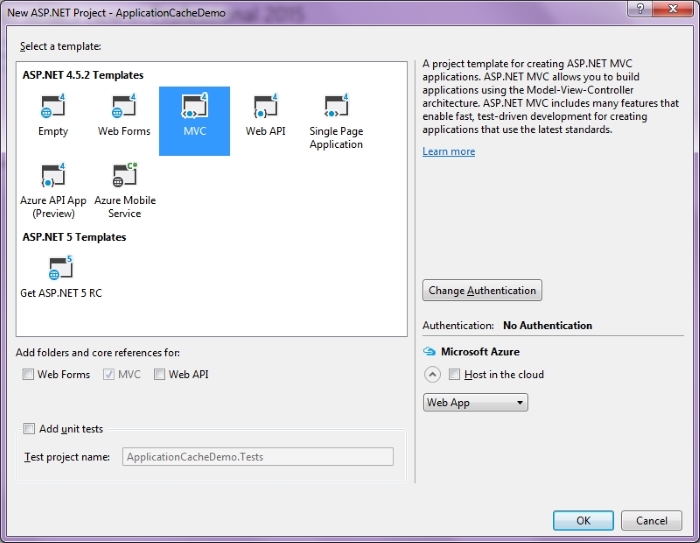The image size is (700, 543).
Task: Click the Get ASP.NET 5 RC icon
Action: point(60,268)
